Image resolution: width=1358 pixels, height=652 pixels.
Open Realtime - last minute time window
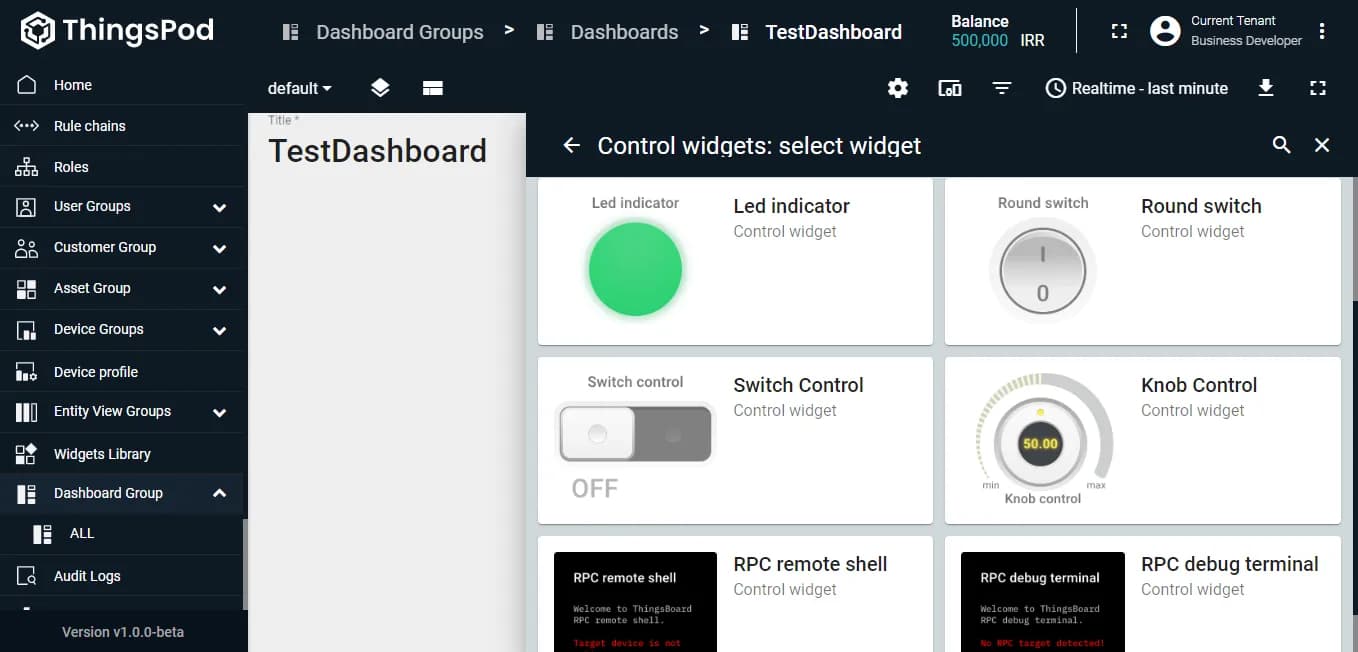click(1136, 88)
